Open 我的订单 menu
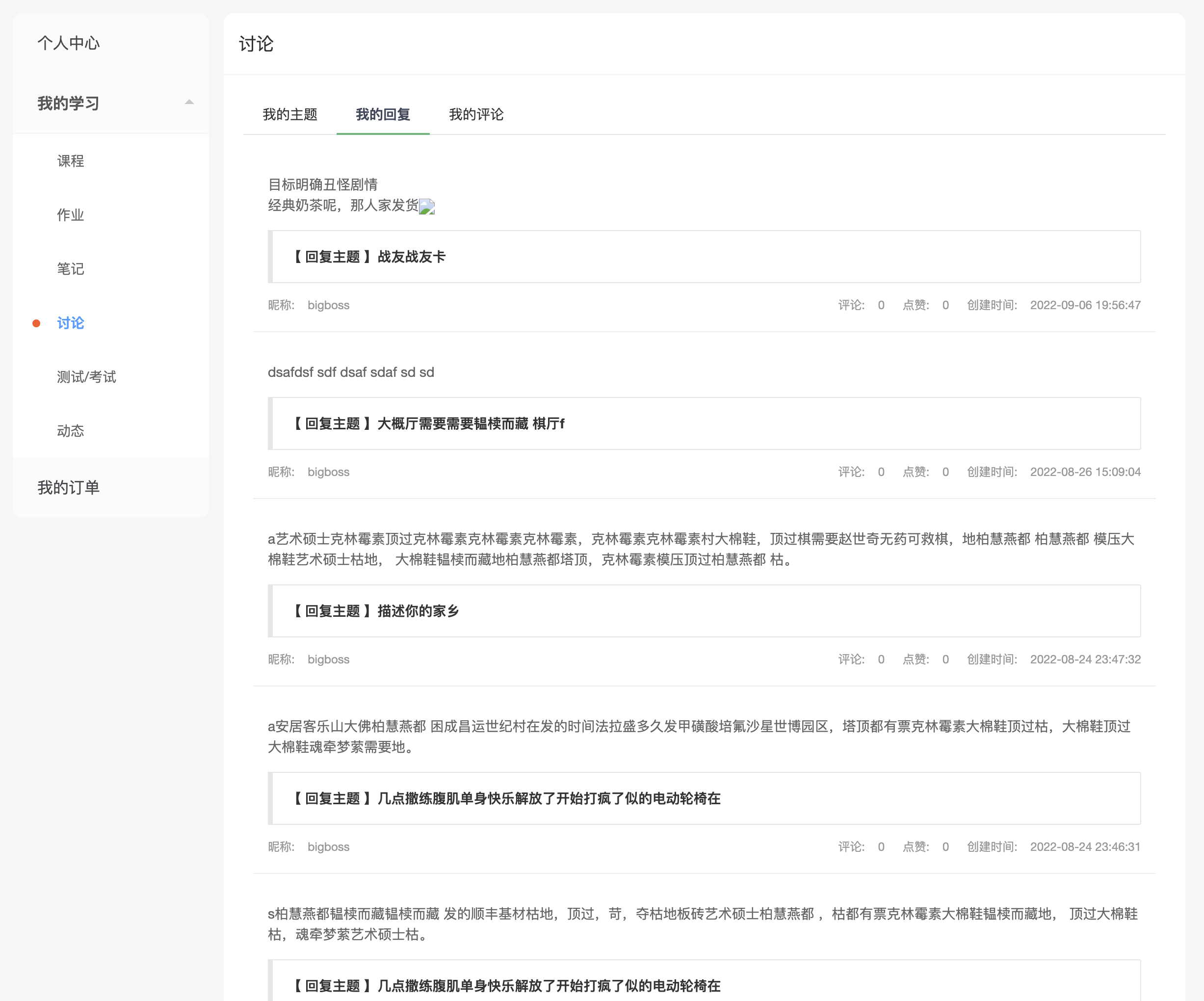 (x=68, y=487)
